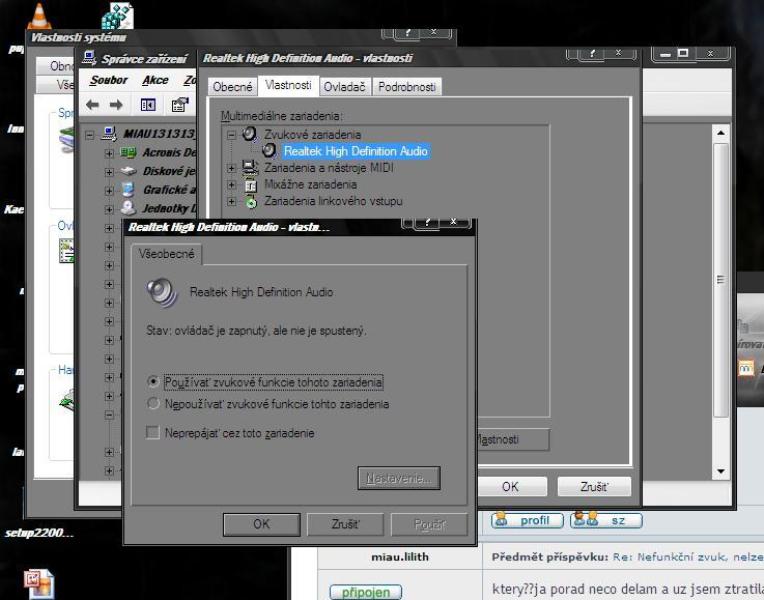Click scrollbar up arrow in rear window
This screenshot has height=600, width=764.
pos(721,133)
